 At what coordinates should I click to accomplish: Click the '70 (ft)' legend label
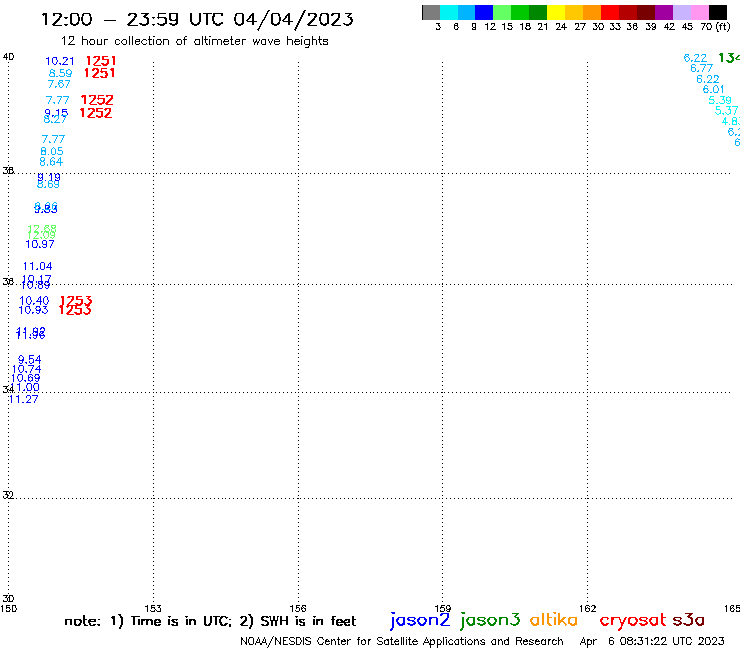point(715,26)
